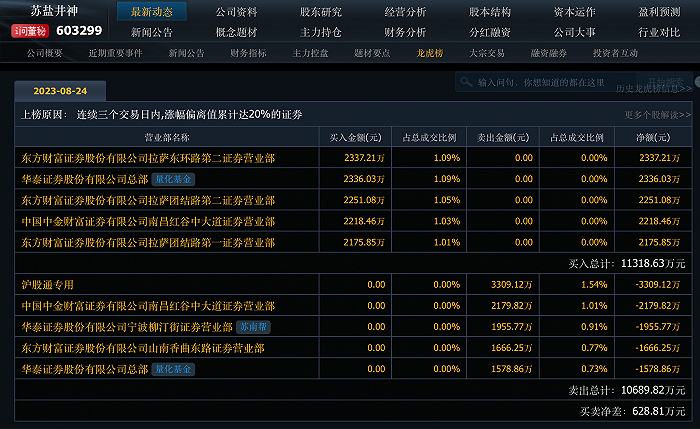Screen dimensions: 700x429
Task: Switch to the 公司资料 tab
Action: coord(236,12)
